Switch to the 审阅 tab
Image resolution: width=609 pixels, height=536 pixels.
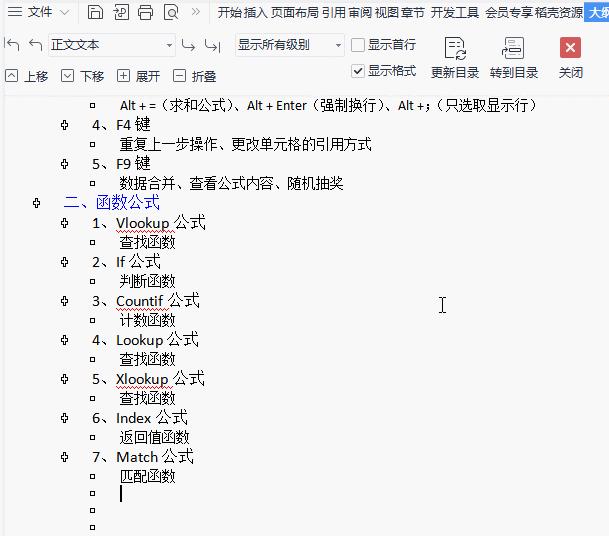[360, 12]
